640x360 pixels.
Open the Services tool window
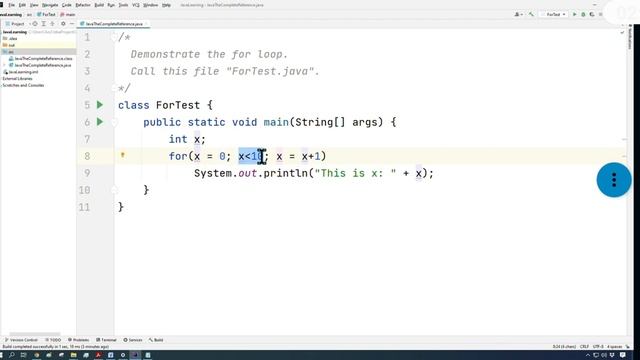click(133, 340)
